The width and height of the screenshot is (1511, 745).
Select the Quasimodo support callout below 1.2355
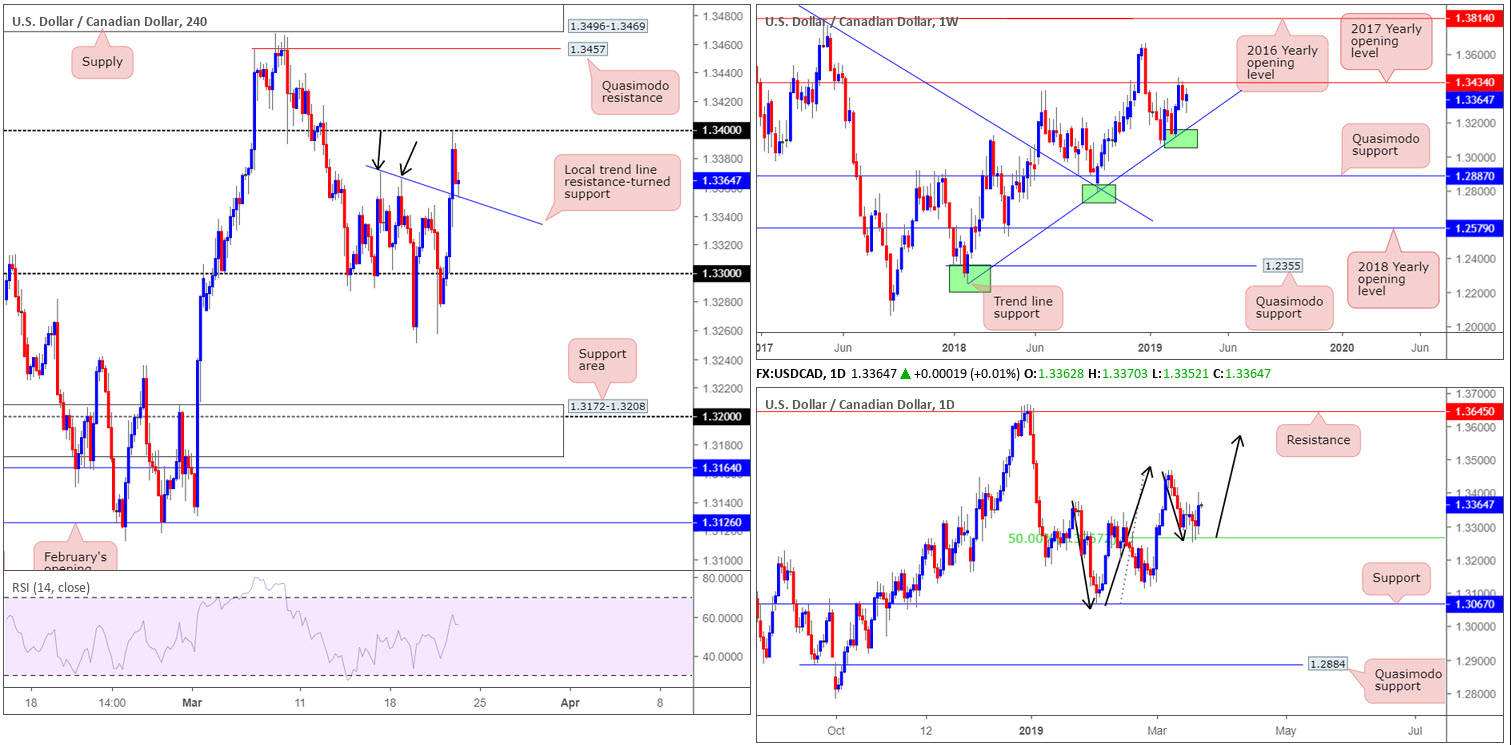pos(1288,306)
